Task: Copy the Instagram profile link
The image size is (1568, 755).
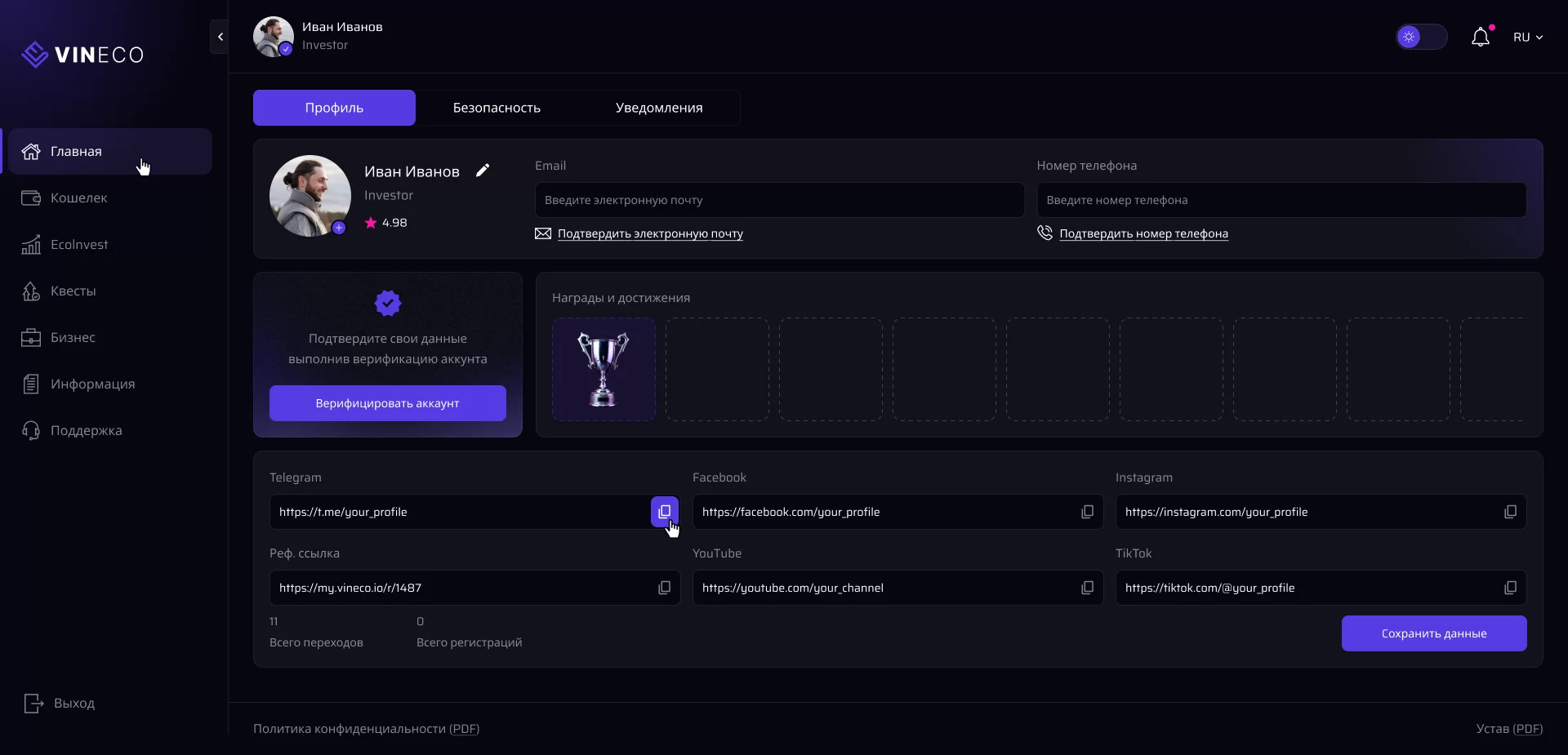Action: 1510,512
